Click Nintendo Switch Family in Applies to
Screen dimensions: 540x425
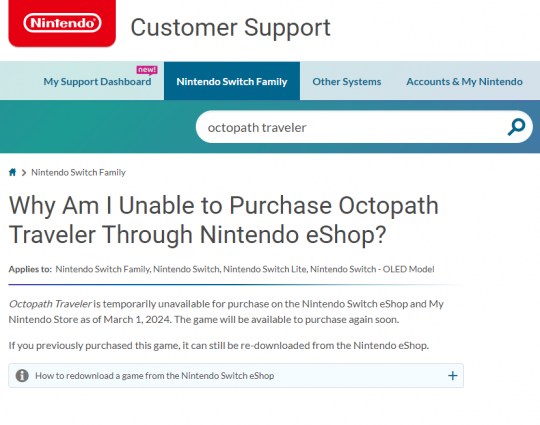coord(103,269)
